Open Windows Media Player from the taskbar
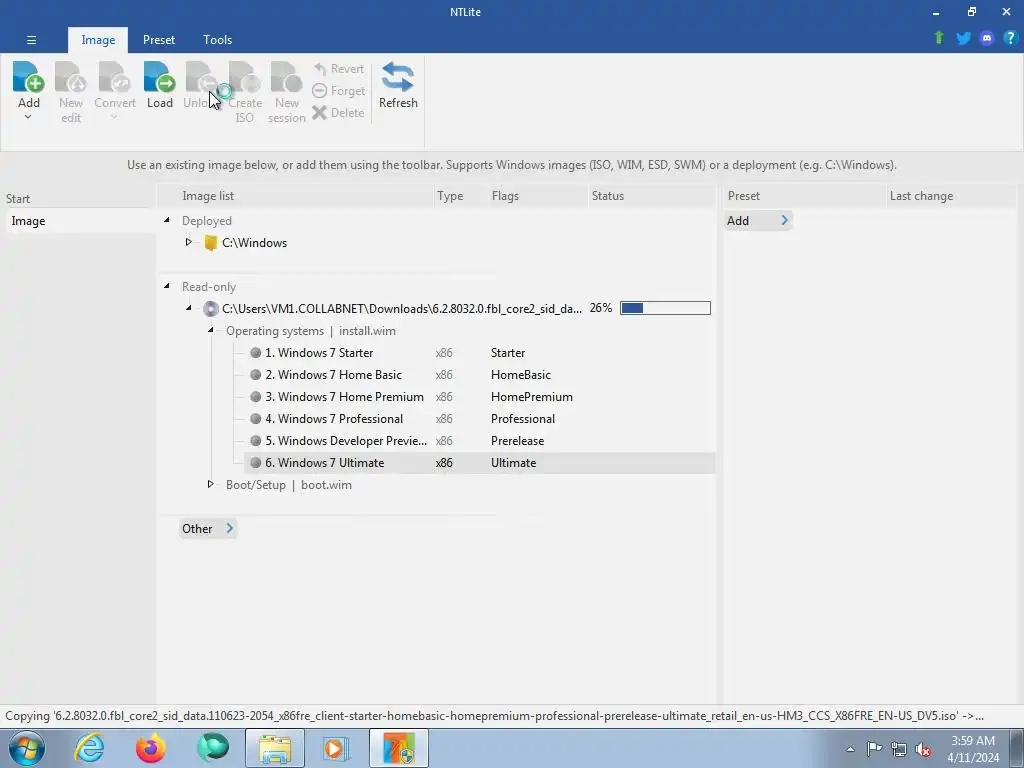This screenshot has height=768, width=1024. click(x=337, y=748)
